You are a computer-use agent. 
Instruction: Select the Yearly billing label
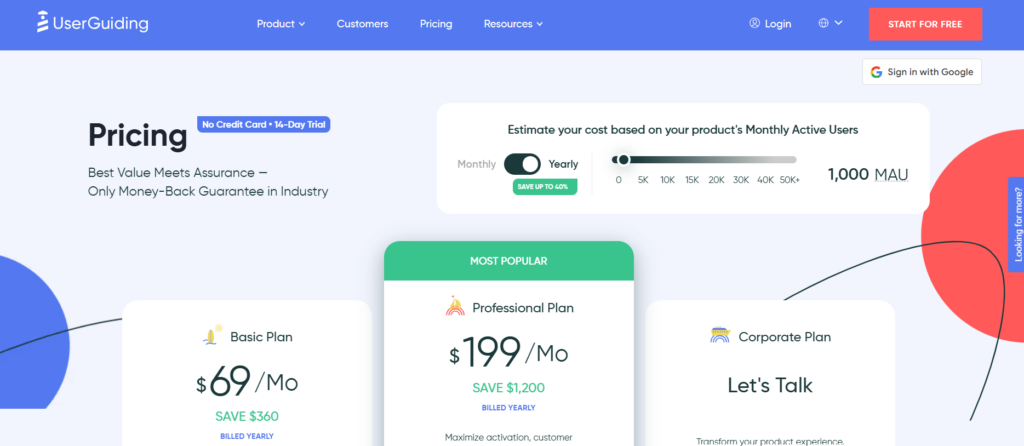[563, 164]
